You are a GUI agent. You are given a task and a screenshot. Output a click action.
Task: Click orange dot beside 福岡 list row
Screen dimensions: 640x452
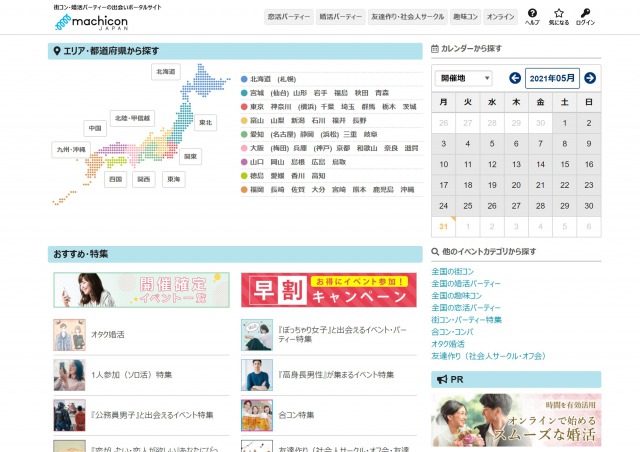pyautogui.click(x=244, y=189)
